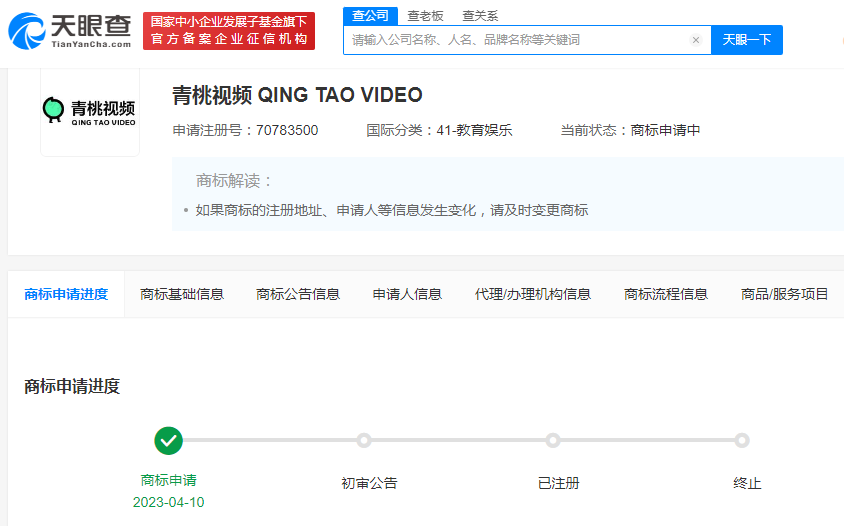Clear the search field with X icon
844x526 pixels.
(x=695, y=40)
